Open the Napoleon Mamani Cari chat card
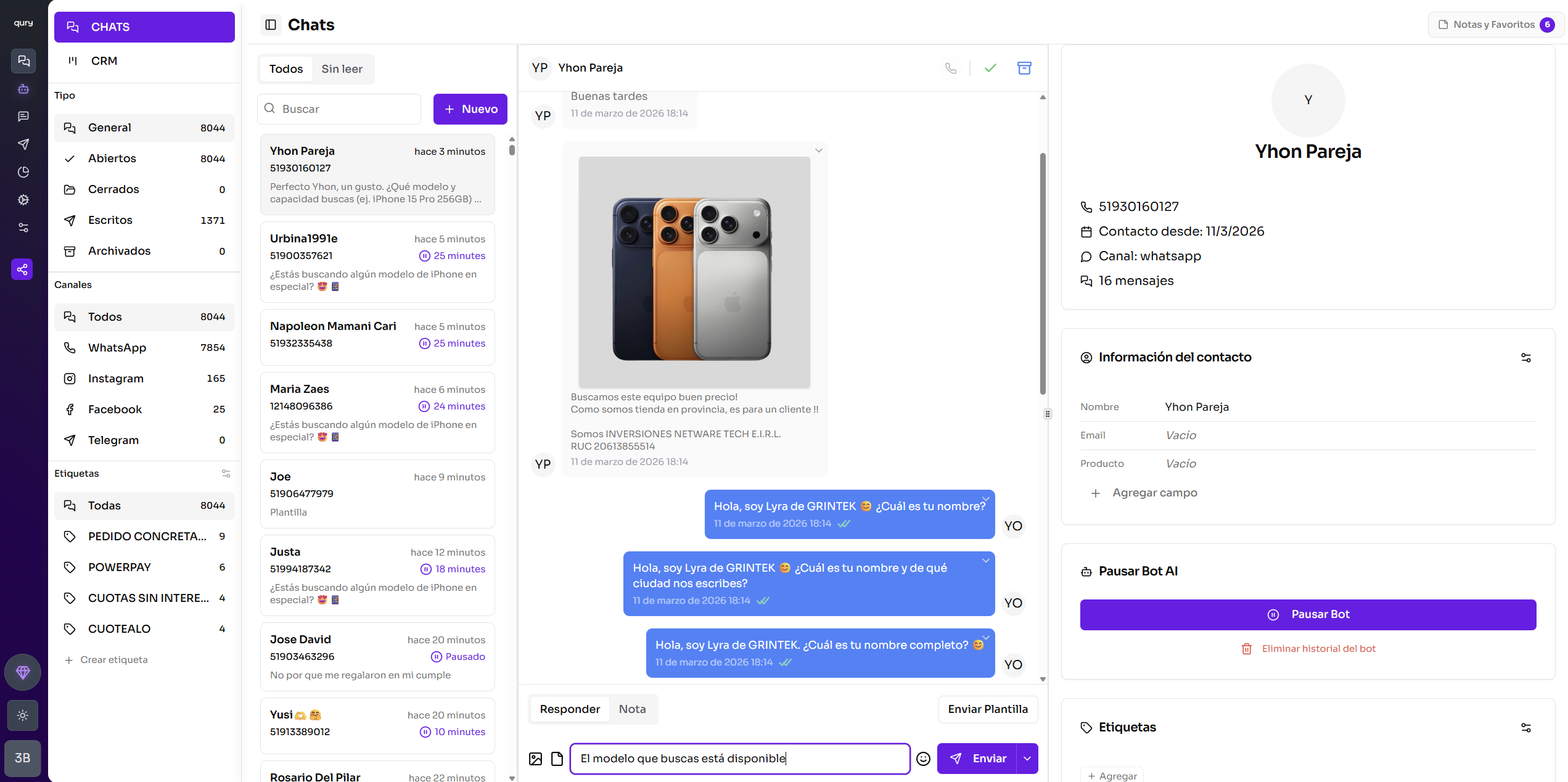Screen dimensions: 1568x782 pos(377,337)
